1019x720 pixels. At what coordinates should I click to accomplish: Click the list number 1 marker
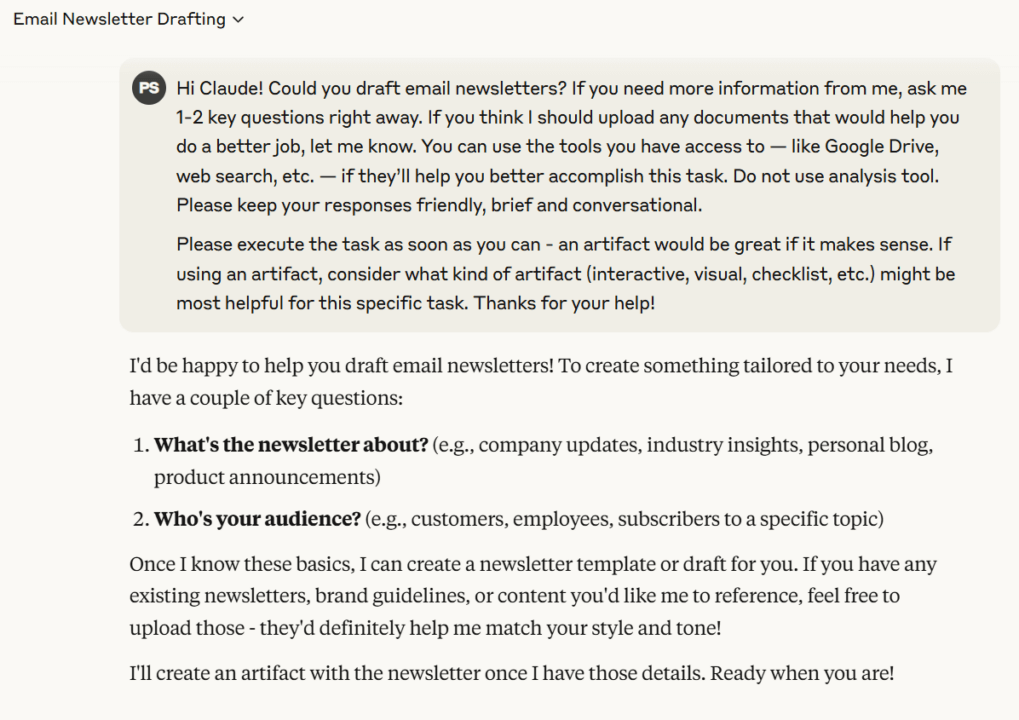click(141, 445)
